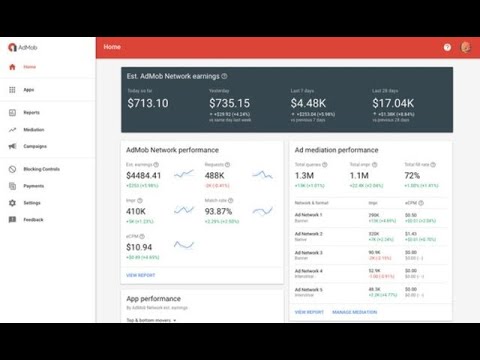Click the eCPM sparkline chart
Screen dimensions: 480x360
[x=184, y=246]
